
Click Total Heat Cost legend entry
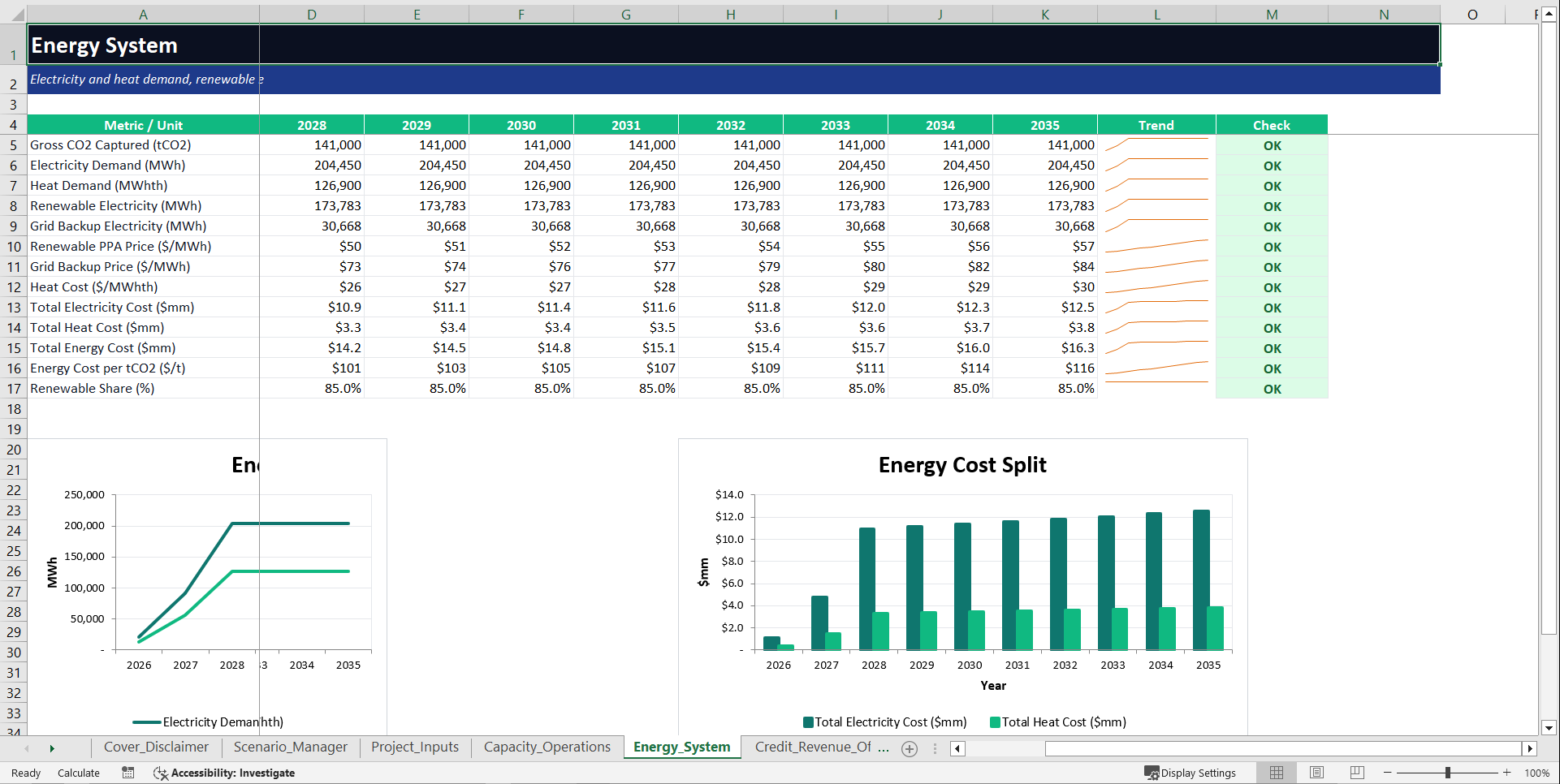[1058, 722]
